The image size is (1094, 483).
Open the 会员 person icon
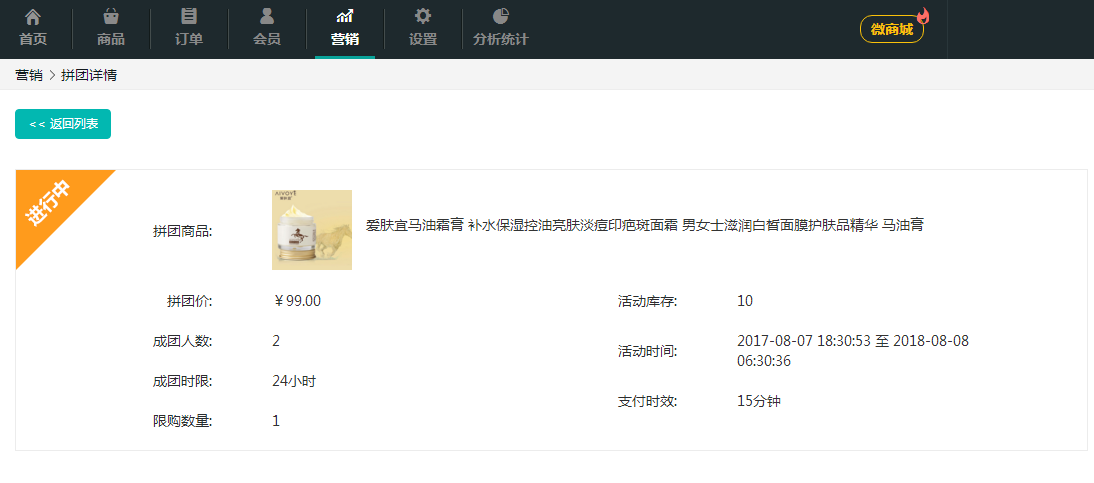267,17
